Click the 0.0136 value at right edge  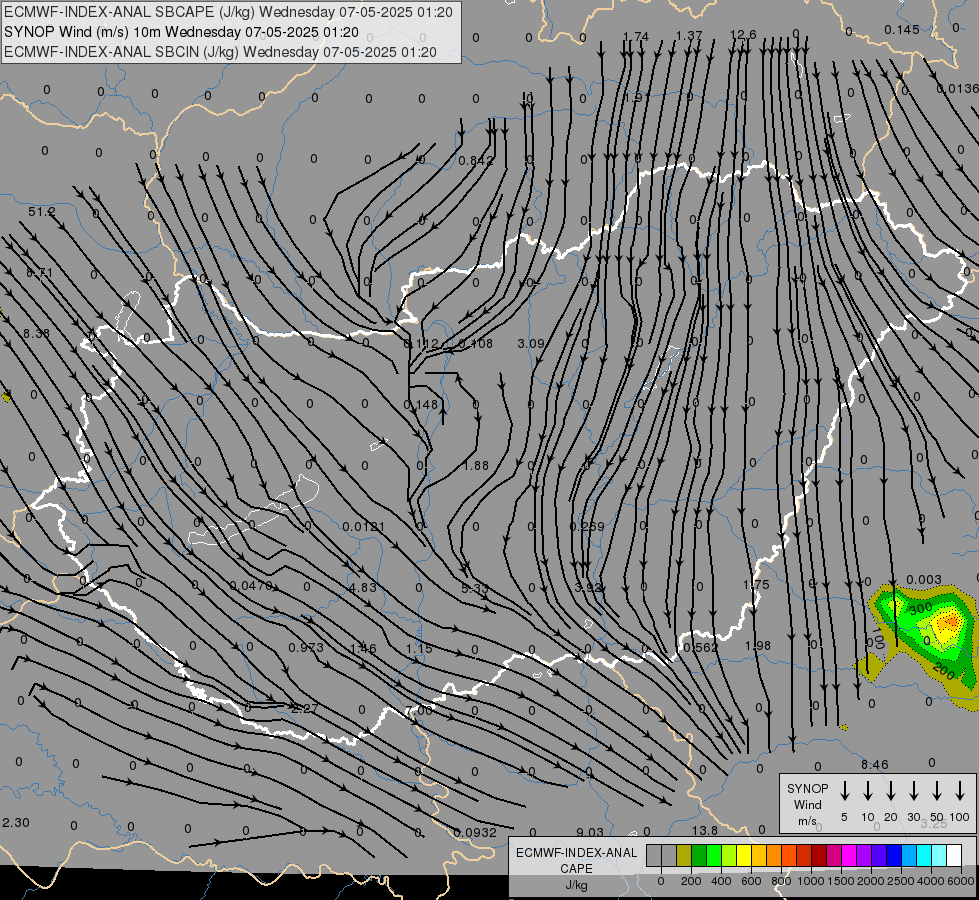[957, 89]
